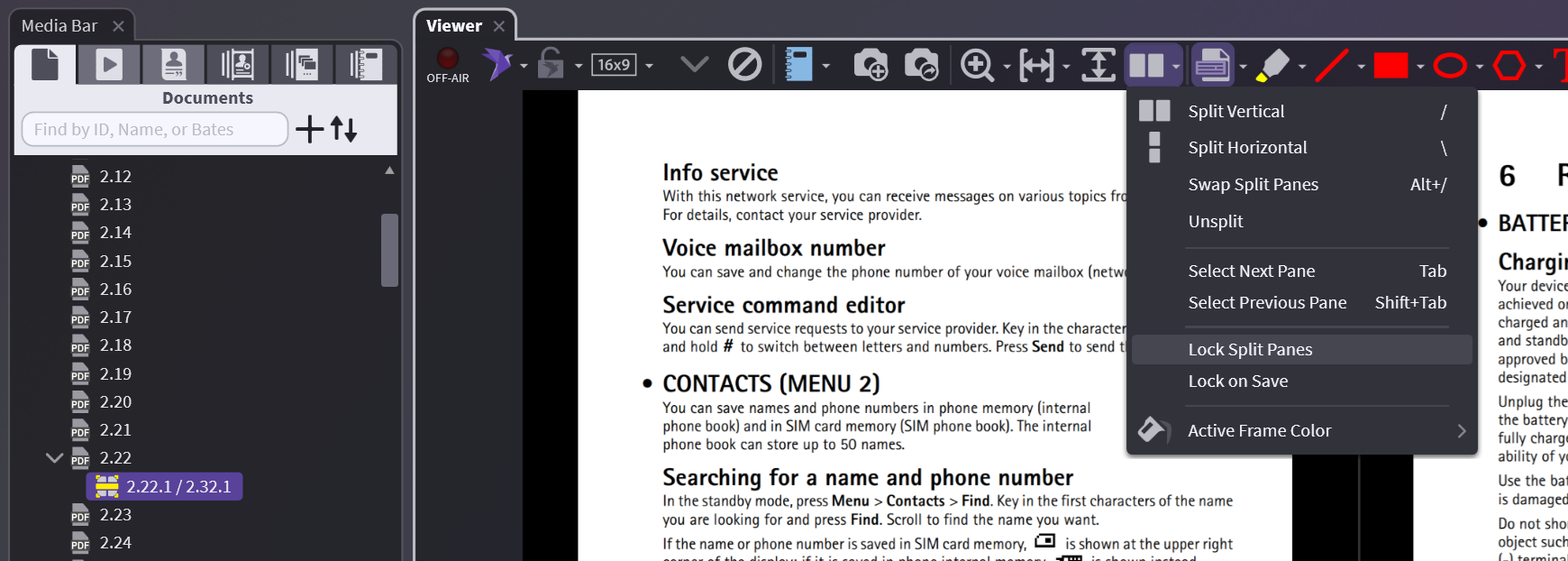The image size is (1568, 561).
Task: Pick the red ellipse shape tool
Action: (1449, 65)
